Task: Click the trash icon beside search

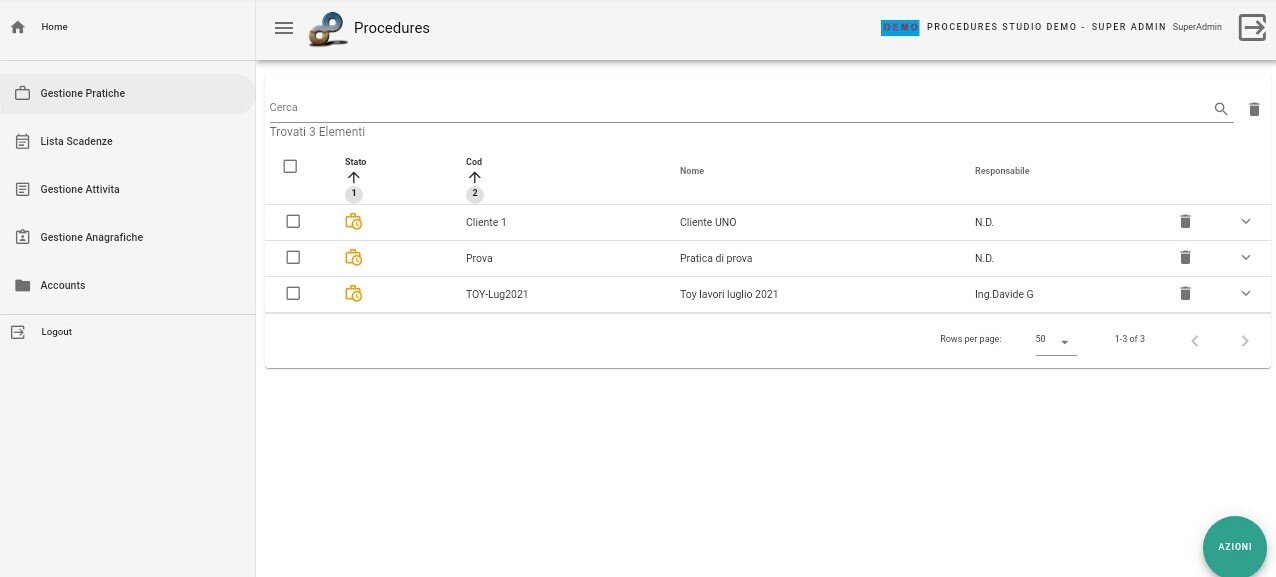Action: [x=1254, y=109]
